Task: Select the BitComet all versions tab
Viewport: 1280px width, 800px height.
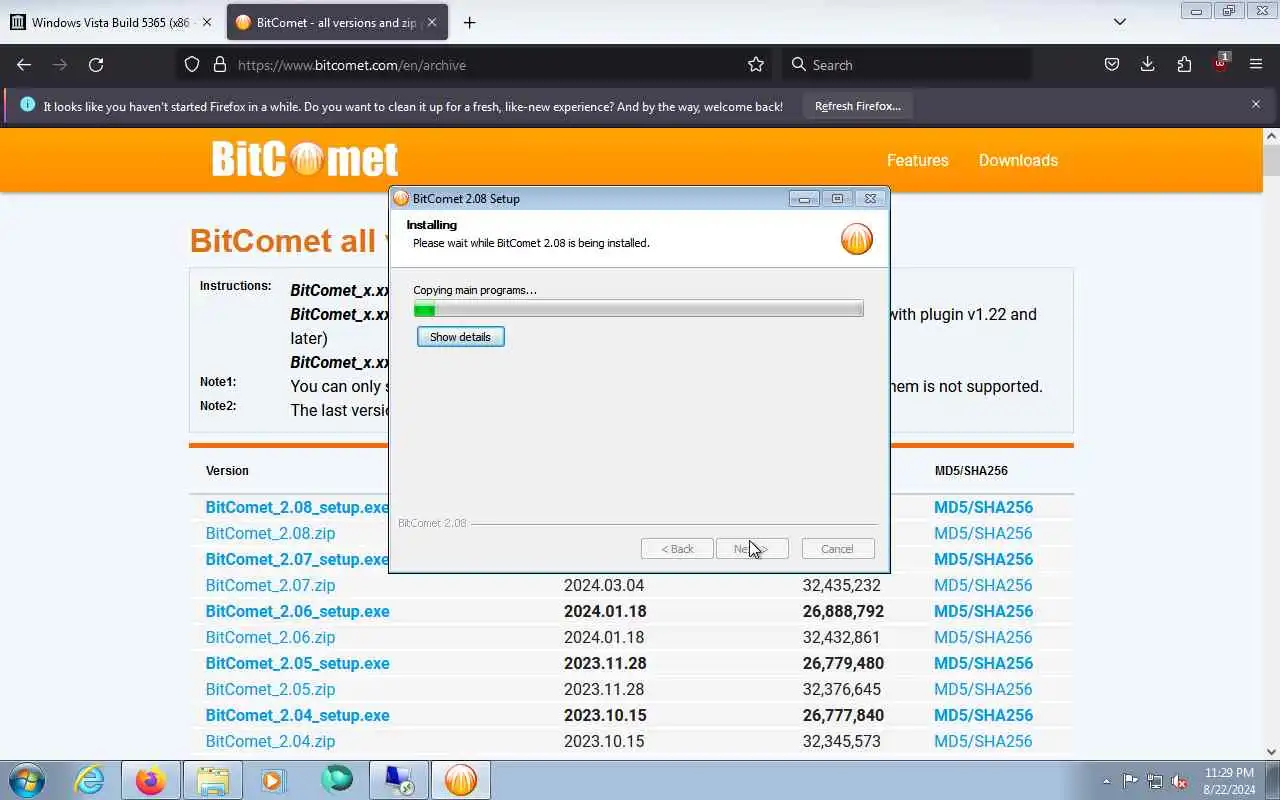Action: (x=337, y=22)
